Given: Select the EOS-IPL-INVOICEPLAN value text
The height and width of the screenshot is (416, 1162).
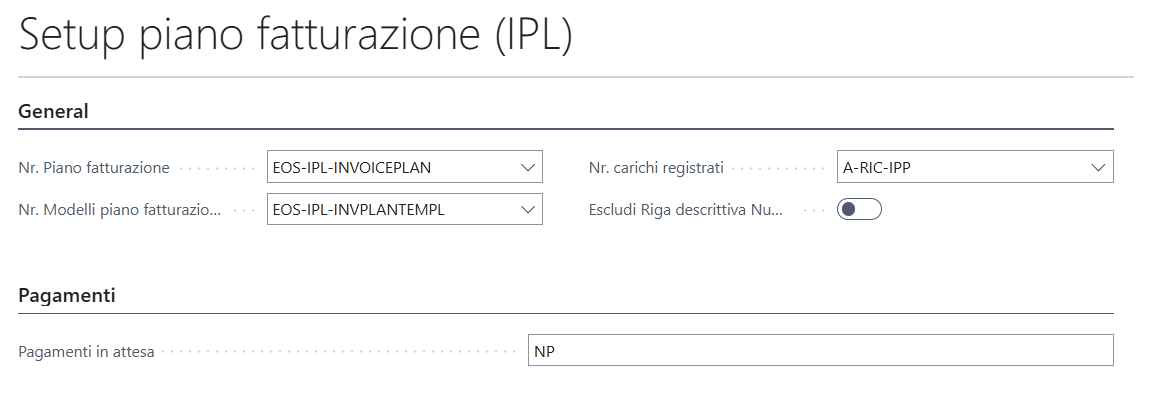Looking at the screenshot, I should [x=352, y=168].
